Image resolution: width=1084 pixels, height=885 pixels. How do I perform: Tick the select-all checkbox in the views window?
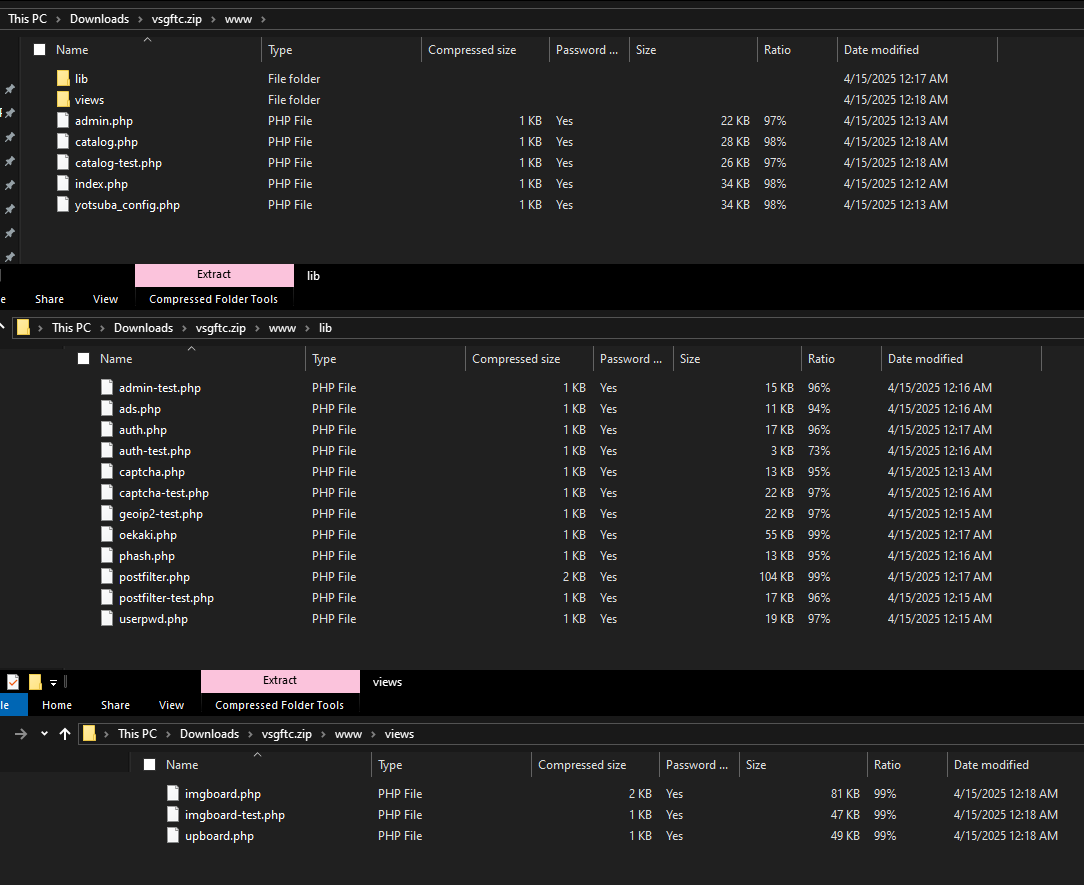coord(150,765)
